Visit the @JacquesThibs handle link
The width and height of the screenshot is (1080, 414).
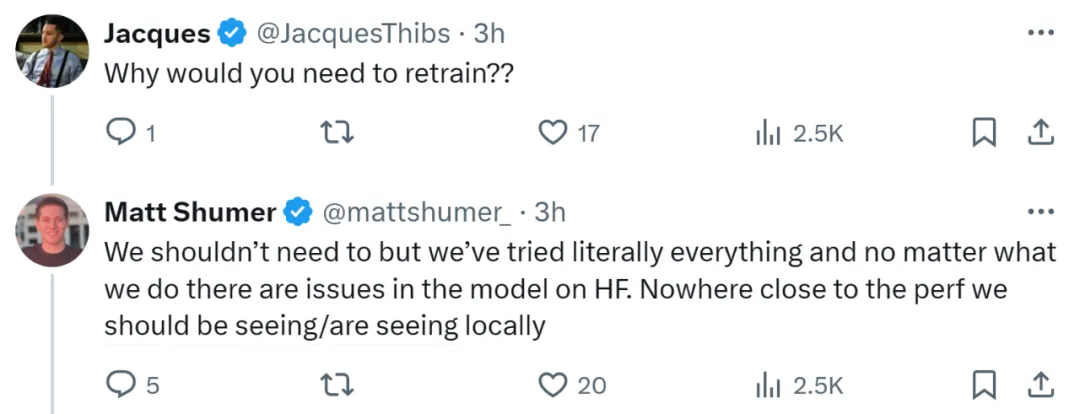353,32
